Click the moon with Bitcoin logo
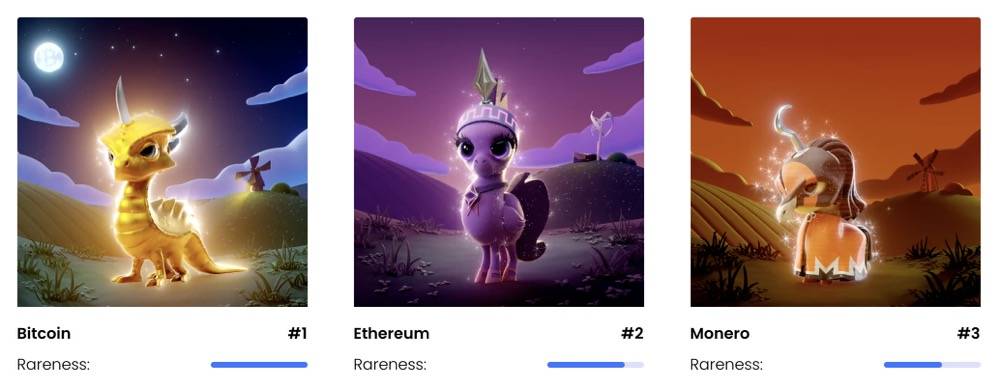This screenshot has height=387, width=1000. point(48,57)
